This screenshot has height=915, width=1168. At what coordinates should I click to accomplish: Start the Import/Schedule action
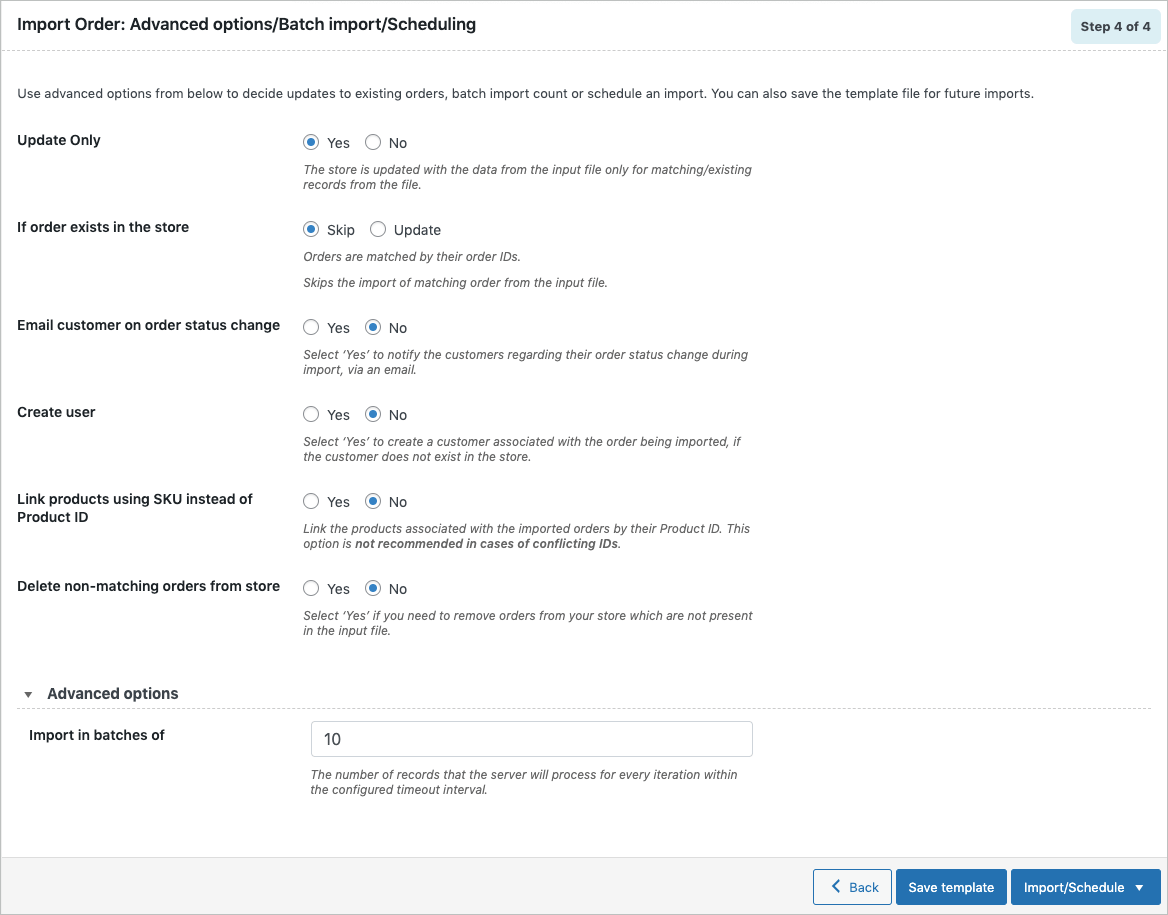tap(1075, 887)
